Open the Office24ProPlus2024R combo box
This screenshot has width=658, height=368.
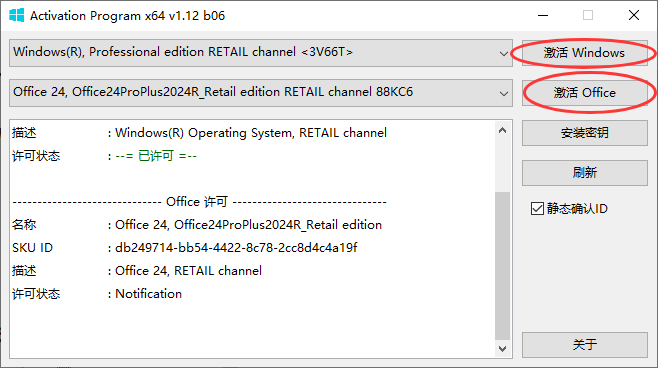coord(261,93)
